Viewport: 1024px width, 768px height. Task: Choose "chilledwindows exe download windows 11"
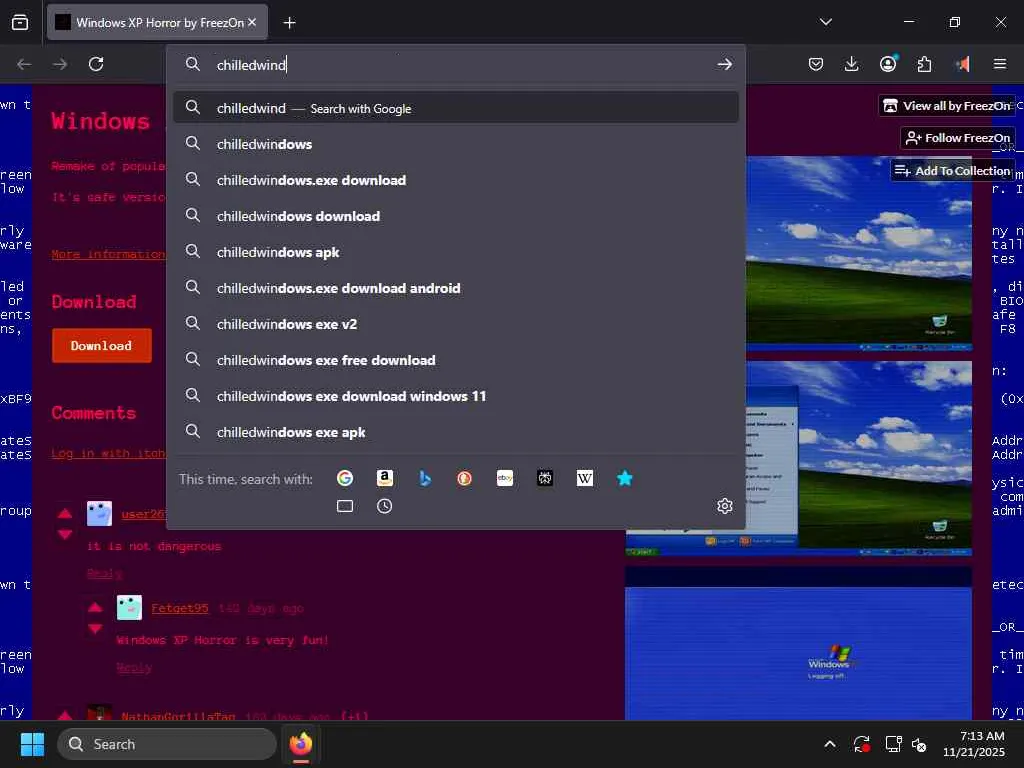point(456,396)
